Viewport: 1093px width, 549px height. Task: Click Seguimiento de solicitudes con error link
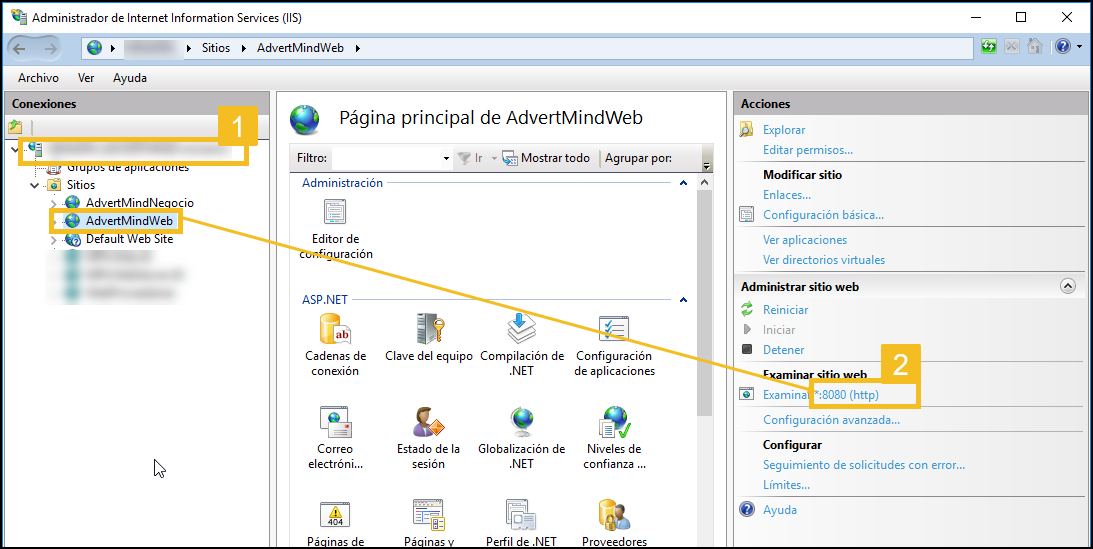coord(864,465)
